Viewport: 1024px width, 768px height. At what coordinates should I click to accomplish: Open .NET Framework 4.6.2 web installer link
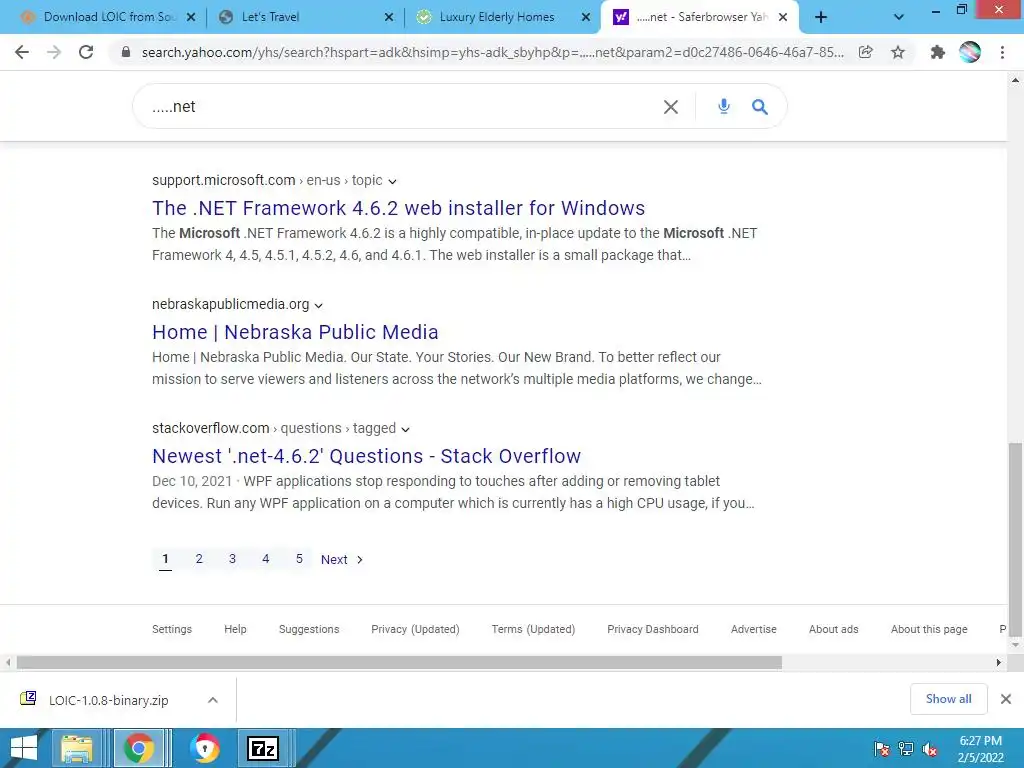point(398,208)
